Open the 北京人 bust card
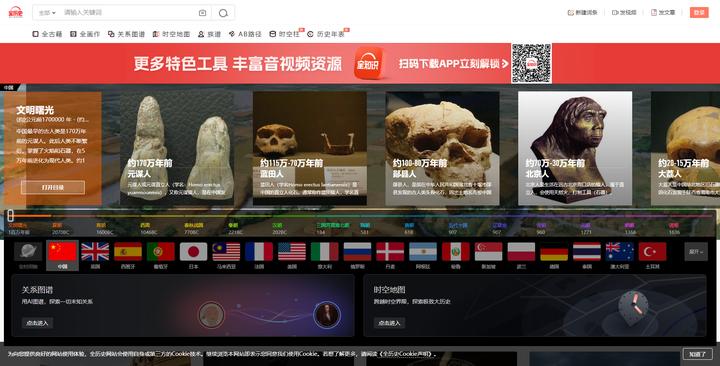Image resolution: width=720 pixels, height=366 pixels. 575,148
